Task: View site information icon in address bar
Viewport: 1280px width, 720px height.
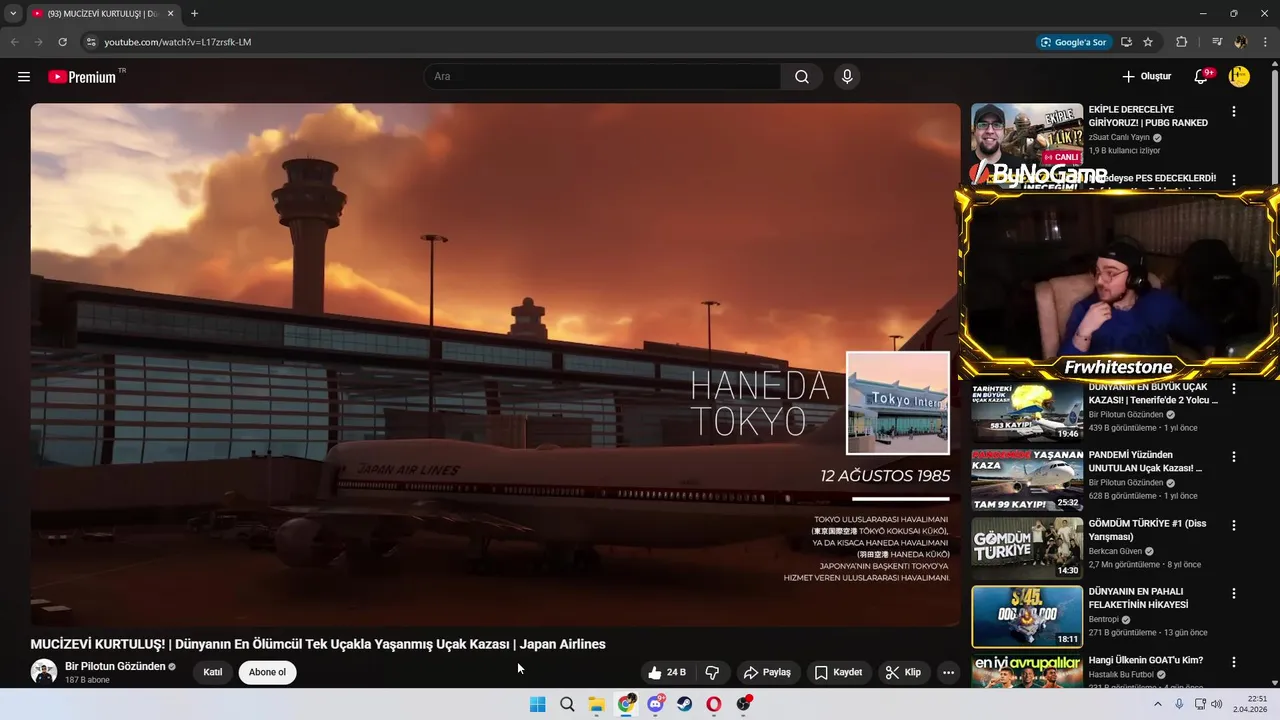Action: 90,42
